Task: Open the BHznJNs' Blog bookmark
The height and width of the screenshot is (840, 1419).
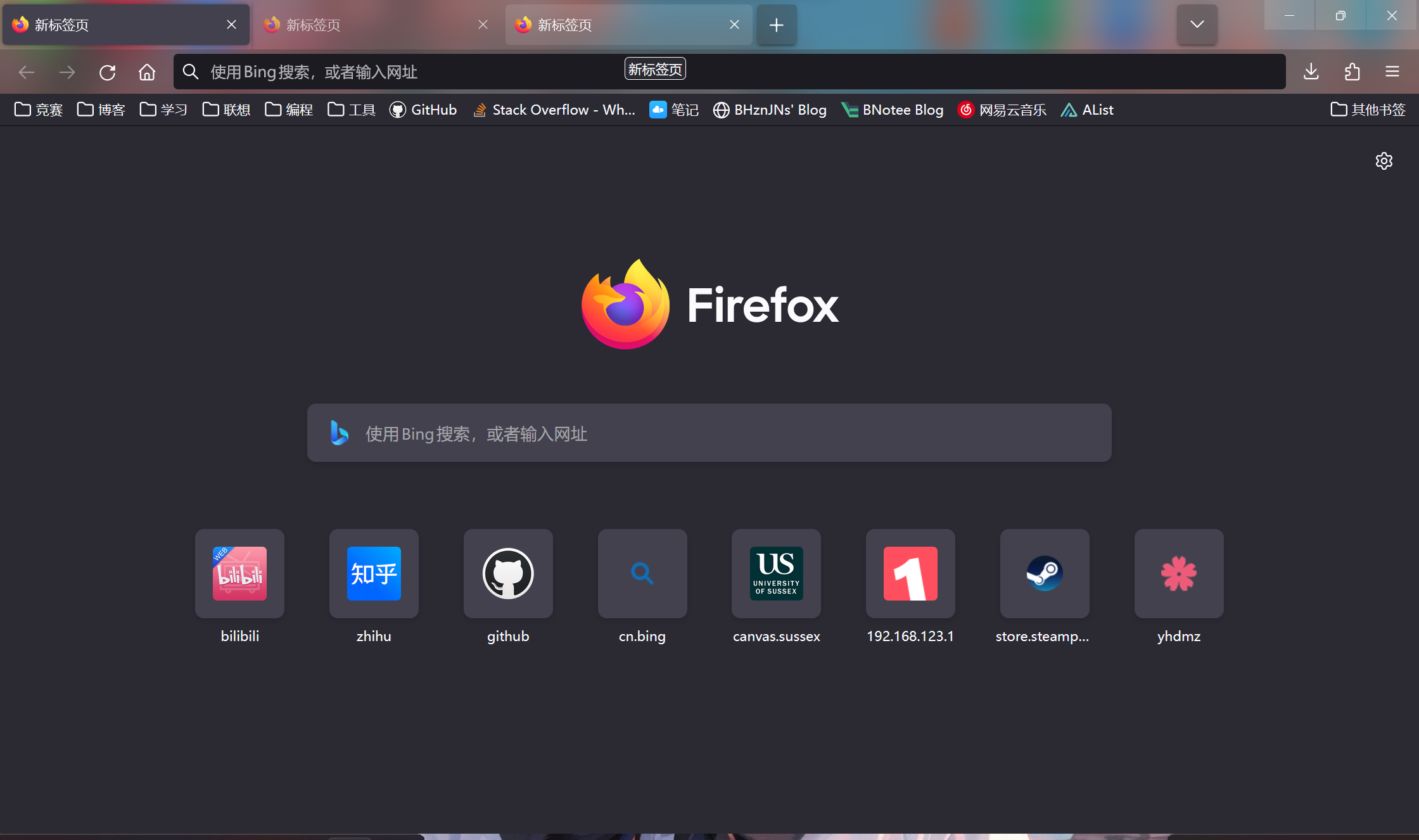Action: 770,110
